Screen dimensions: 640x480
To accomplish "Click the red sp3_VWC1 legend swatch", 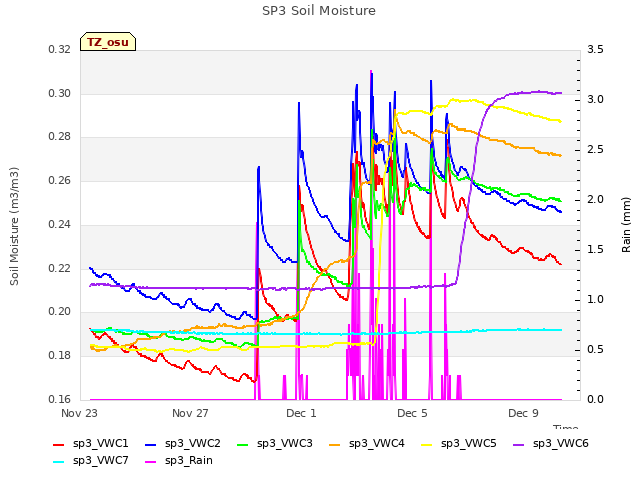I will 59,444.
